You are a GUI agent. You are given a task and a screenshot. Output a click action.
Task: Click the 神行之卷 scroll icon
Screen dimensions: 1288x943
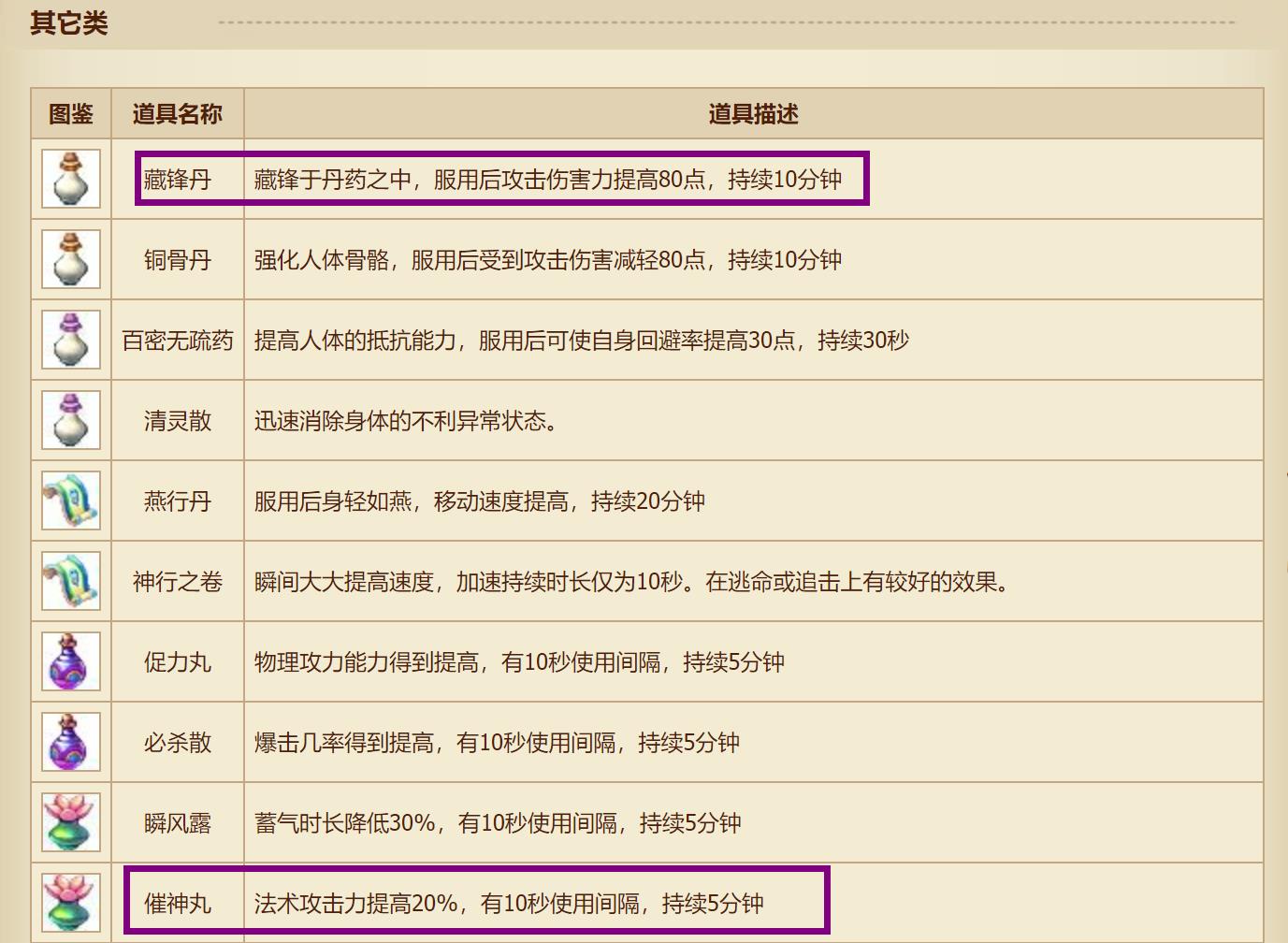pos(71,582)
